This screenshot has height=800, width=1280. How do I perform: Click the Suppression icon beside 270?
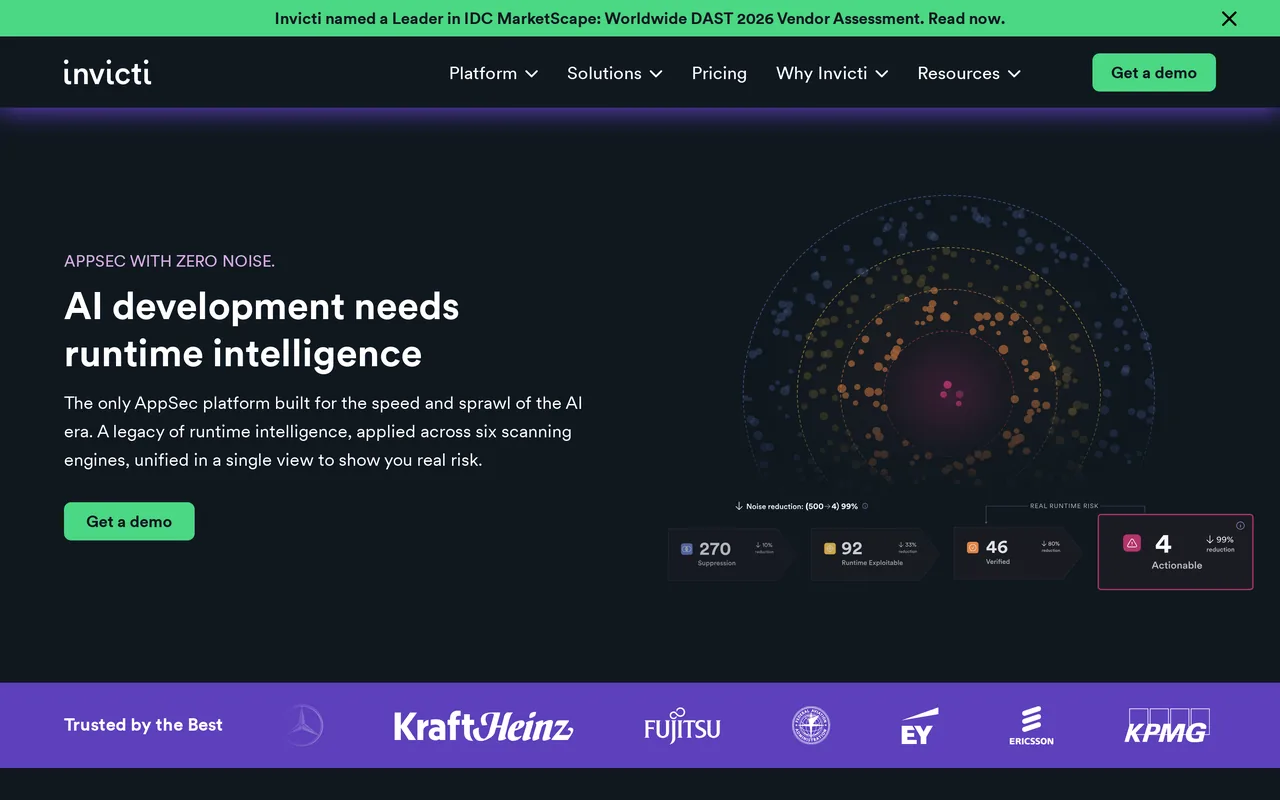tap(686, 549)
